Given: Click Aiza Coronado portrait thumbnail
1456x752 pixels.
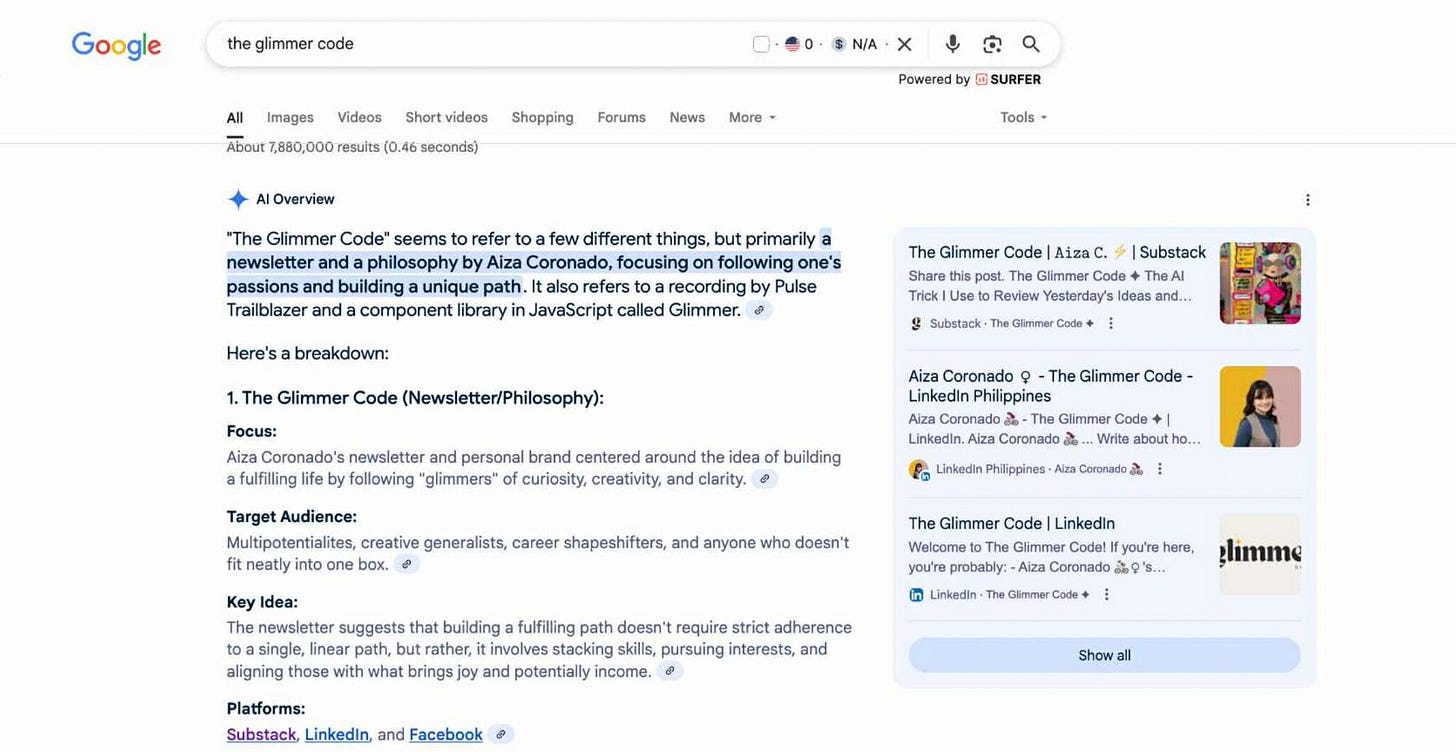Looking at the screenshot, I should click(x=1260, y=406).
